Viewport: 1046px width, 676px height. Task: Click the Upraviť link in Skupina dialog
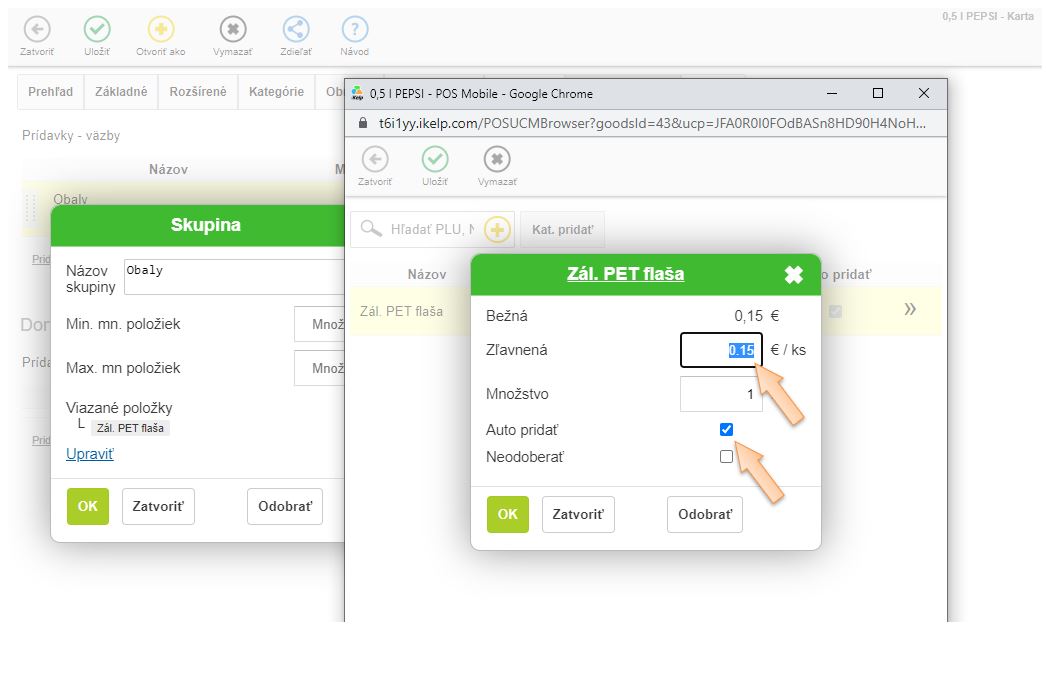(x=90, y=454)
